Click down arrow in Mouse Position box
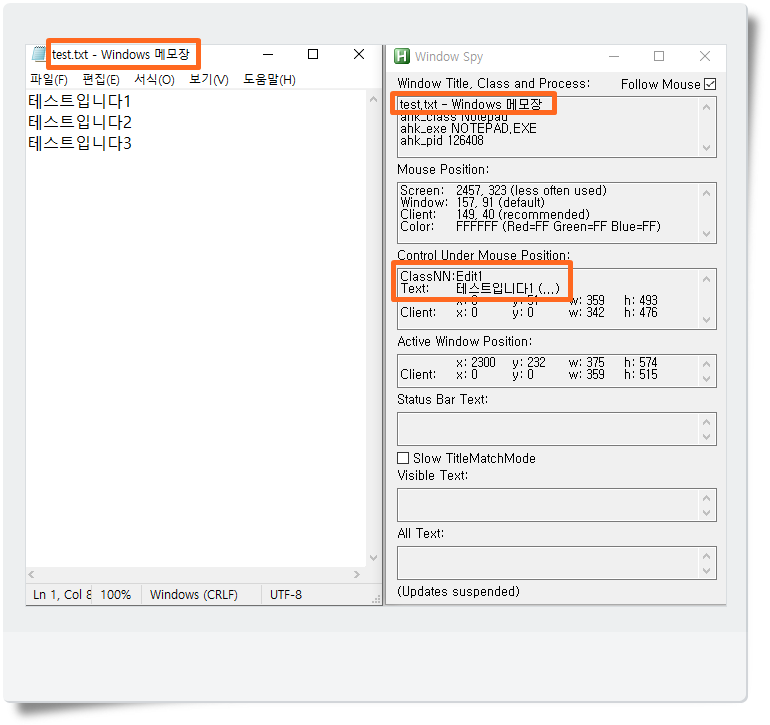The width and height of the screenshot is (770, 725). click(706, 234)
